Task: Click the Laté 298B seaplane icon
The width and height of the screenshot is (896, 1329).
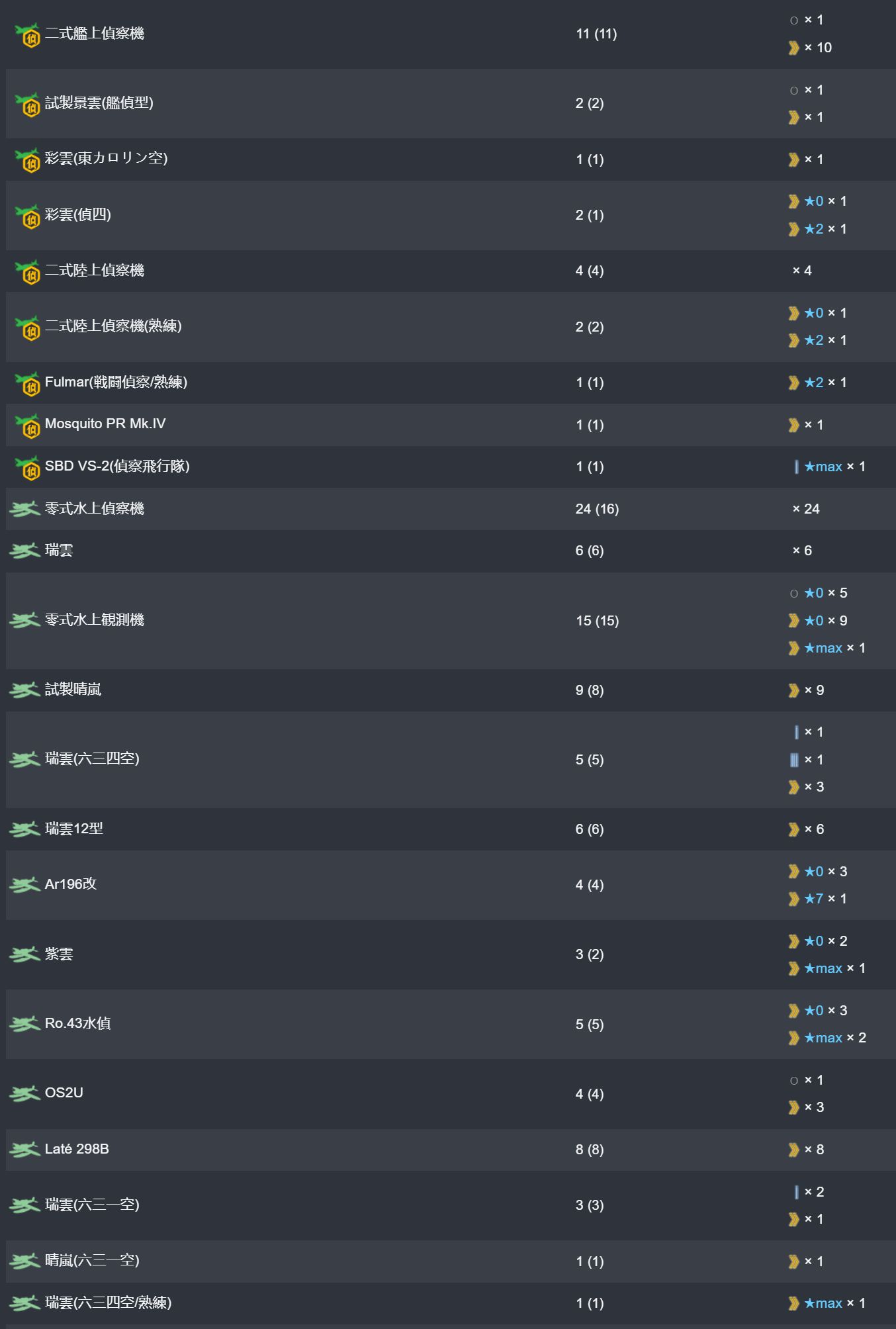Action: (x=25, y=1150)
